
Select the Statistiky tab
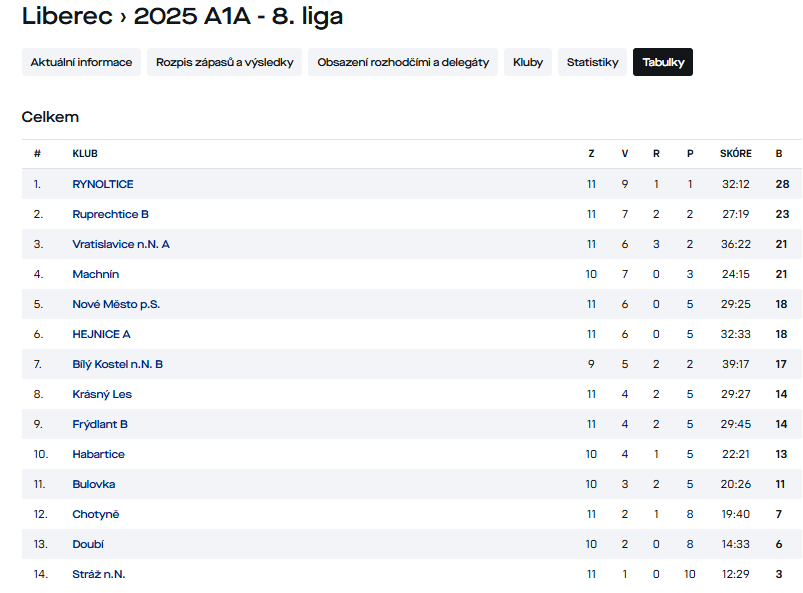click(x=592, y=62)
